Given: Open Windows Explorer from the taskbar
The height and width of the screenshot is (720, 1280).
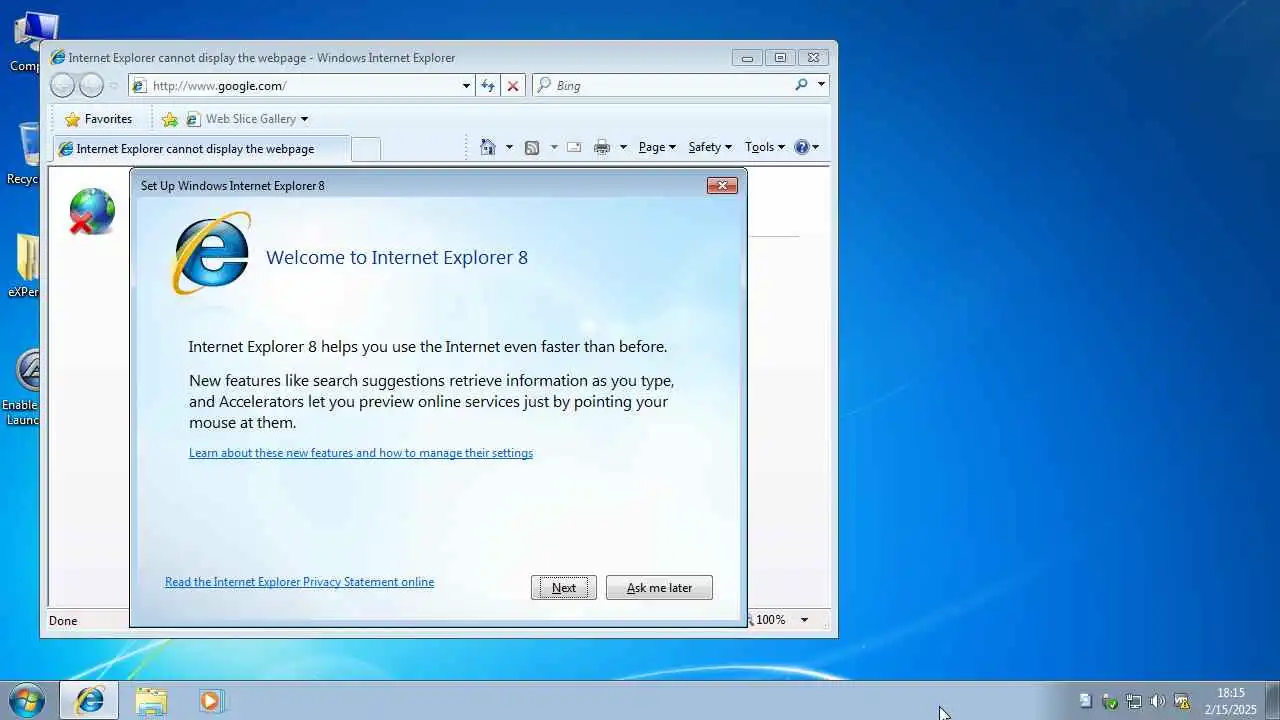Looking at the screenshot, I should pyautogui.click(x=151, y=701).
